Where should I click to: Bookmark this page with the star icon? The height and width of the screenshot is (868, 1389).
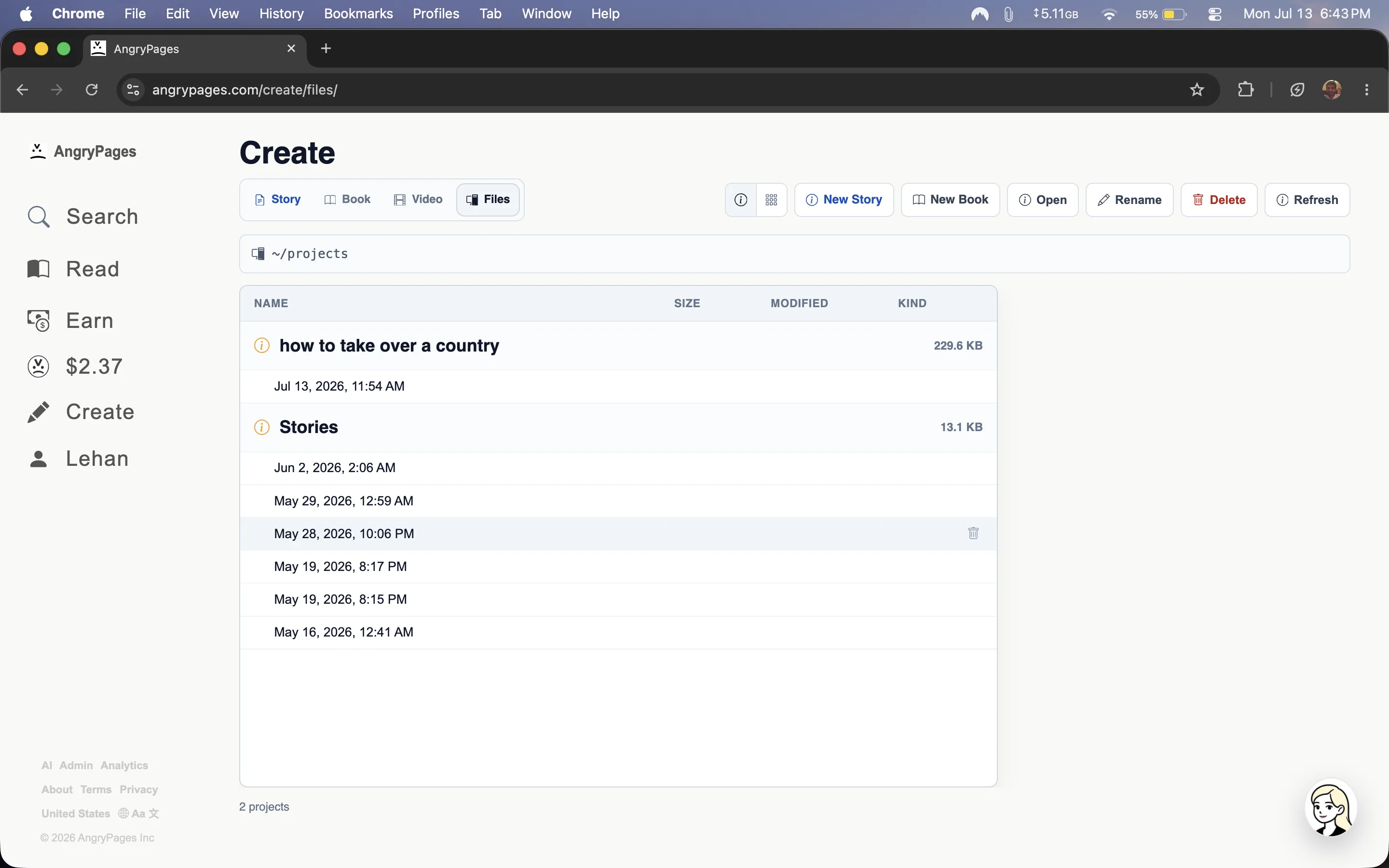pyautogui.click(x=1197, y=90)
